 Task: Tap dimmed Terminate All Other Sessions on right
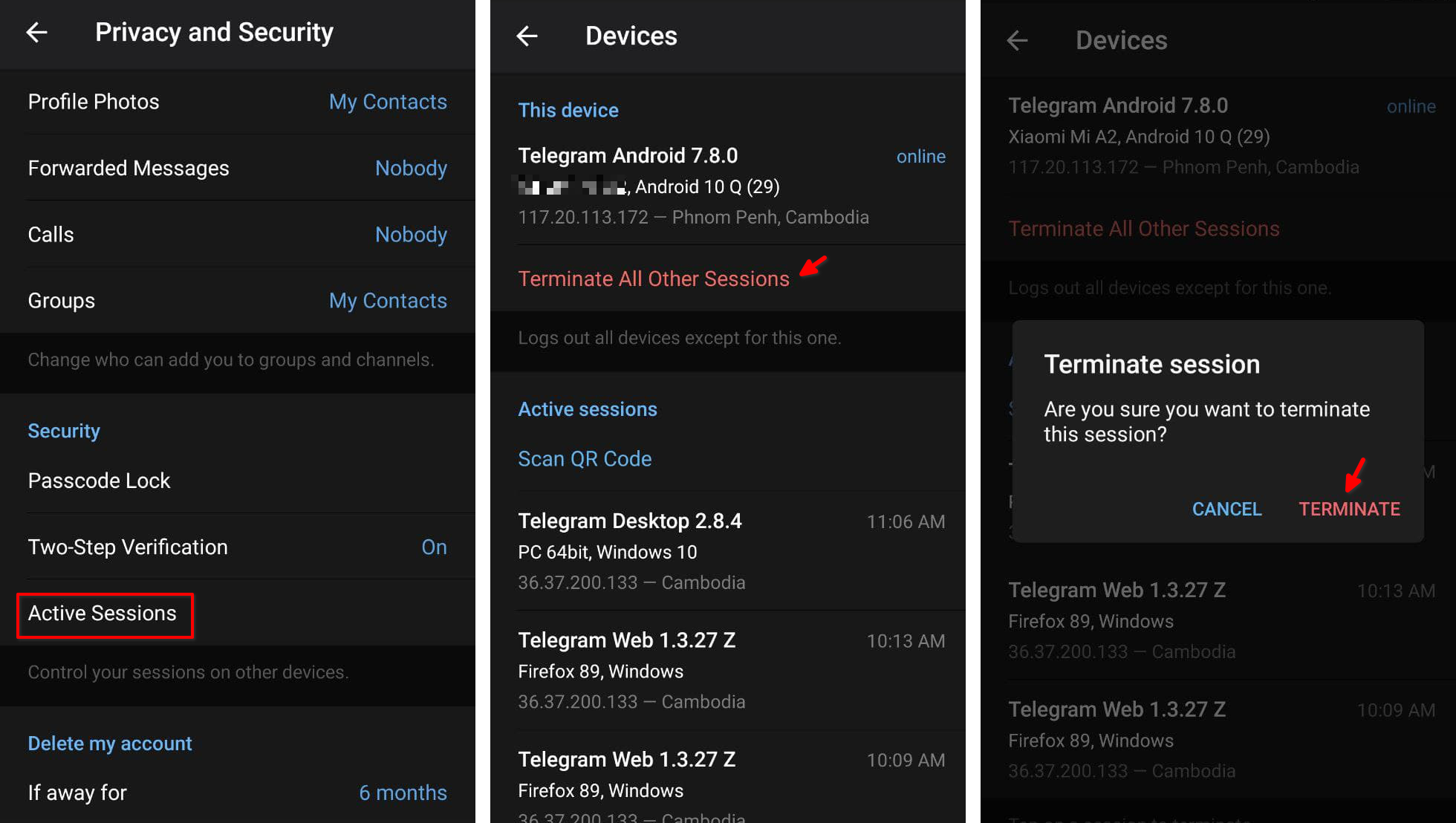(x=1143, y=229)
